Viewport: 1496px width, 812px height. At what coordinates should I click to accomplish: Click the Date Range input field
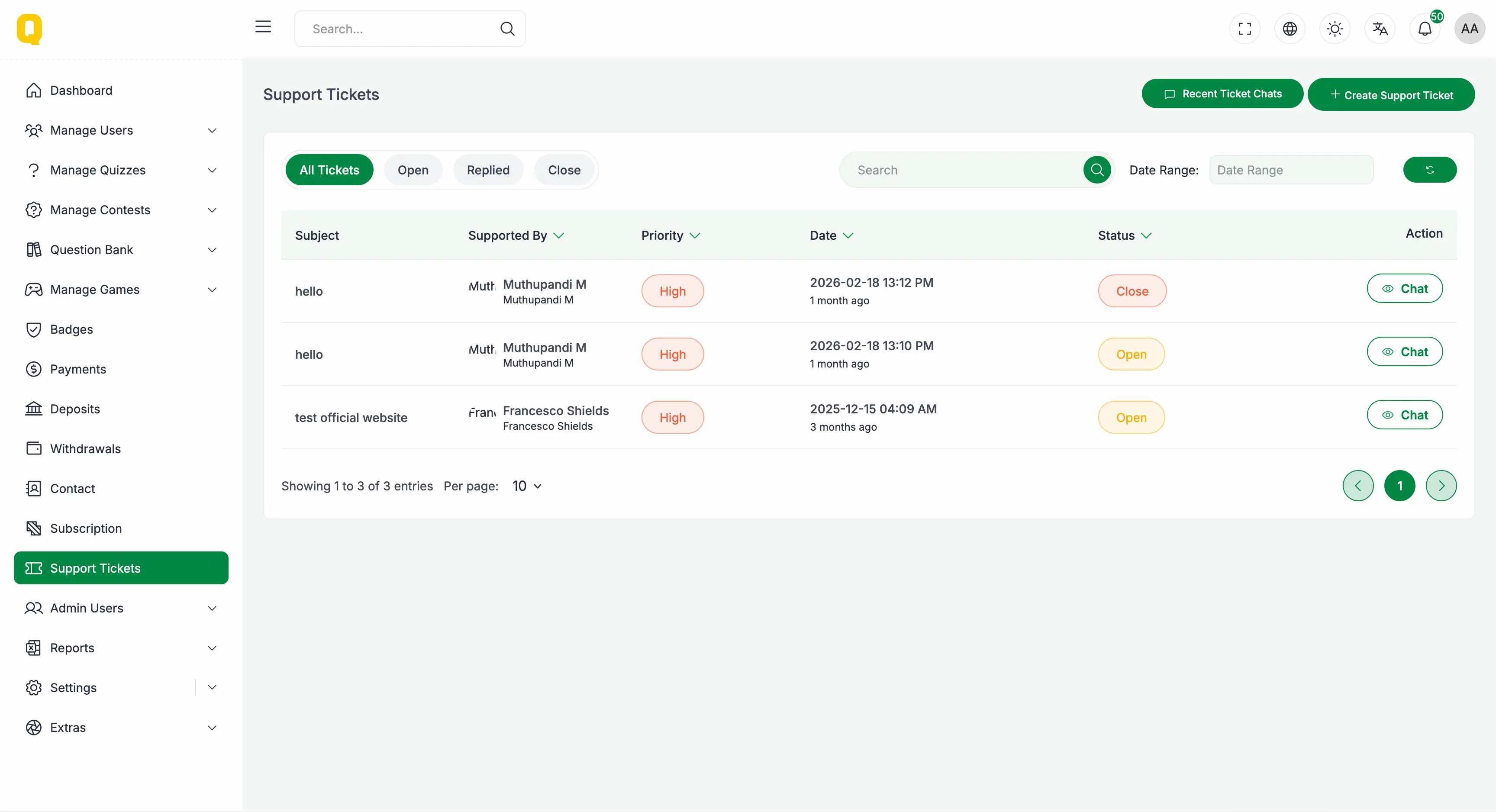point(1291,170)
